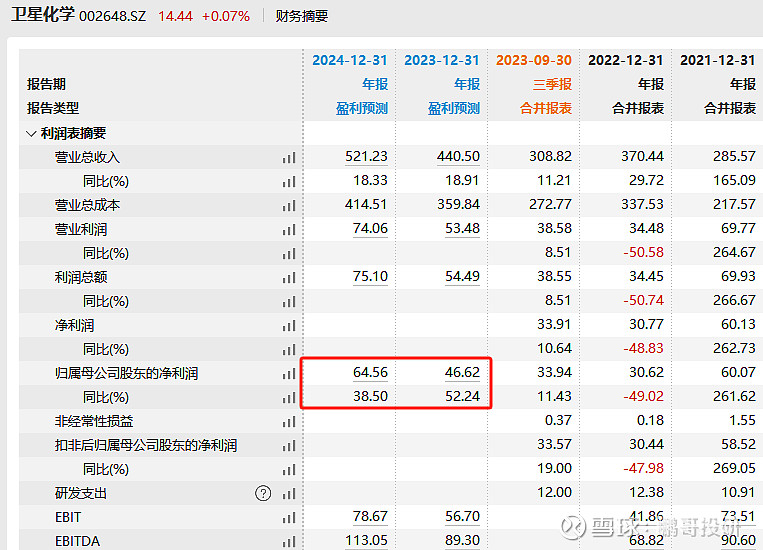
Task: Click the stock price 14.44
Action: point(176,16)
